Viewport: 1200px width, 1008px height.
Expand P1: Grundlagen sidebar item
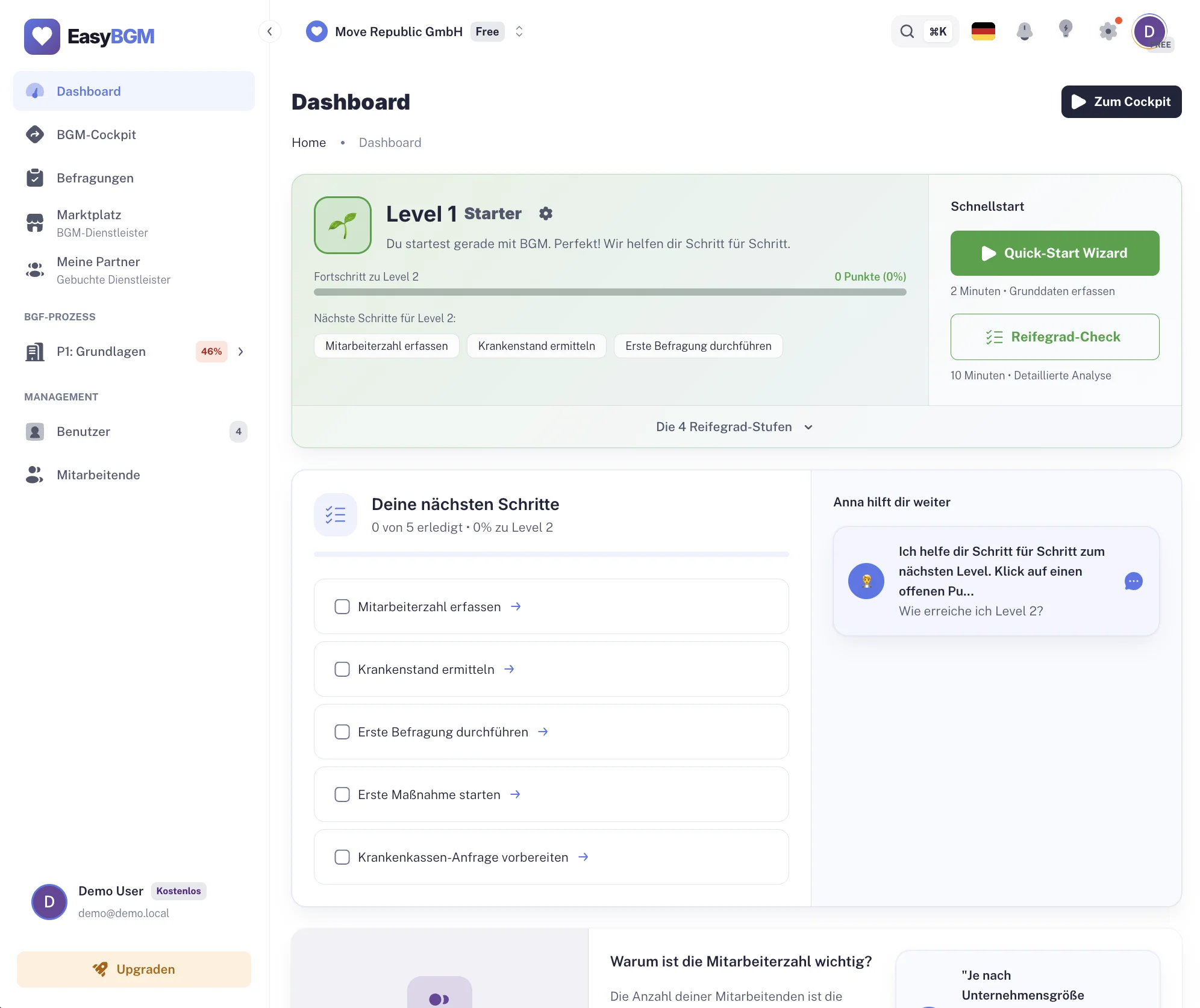coord(241,352)
